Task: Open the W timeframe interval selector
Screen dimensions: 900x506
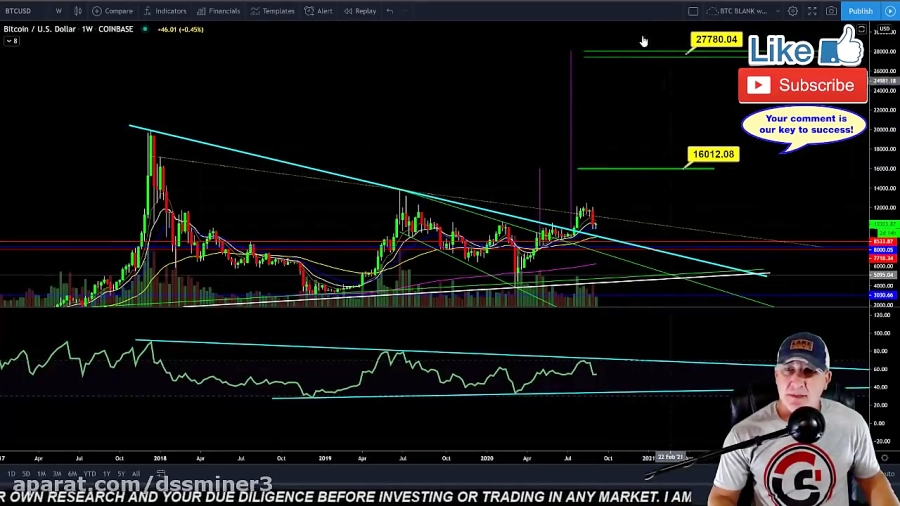Action: pos(59,11)
